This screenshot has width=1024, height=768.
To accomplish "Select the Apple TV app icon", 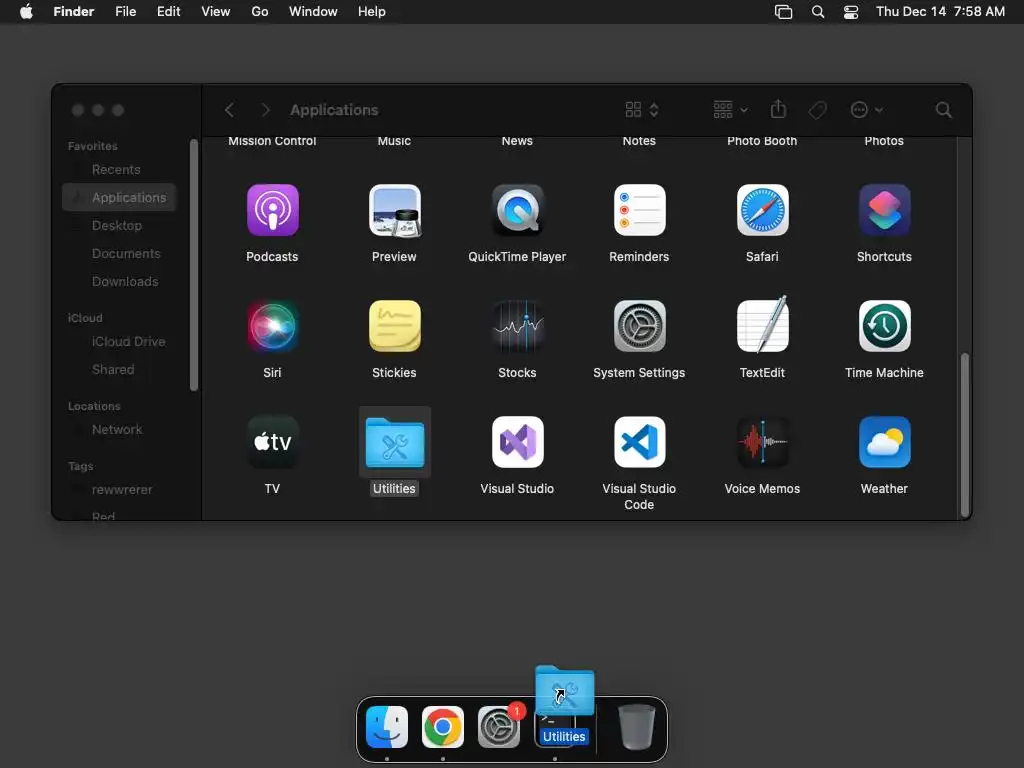I will click(x=272, y=442).
